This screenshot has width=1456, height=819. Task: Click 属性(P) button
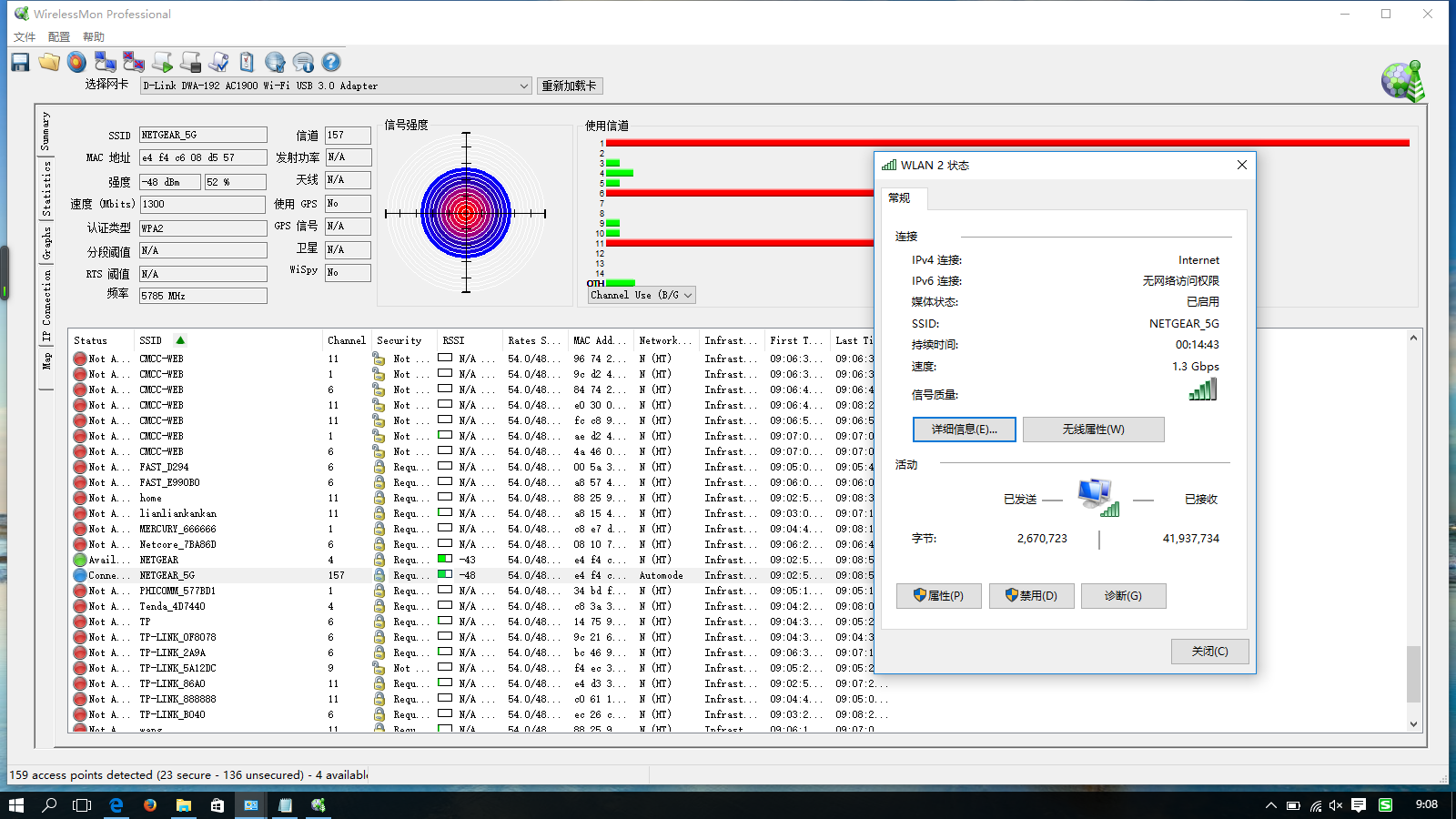coord(939,596)
